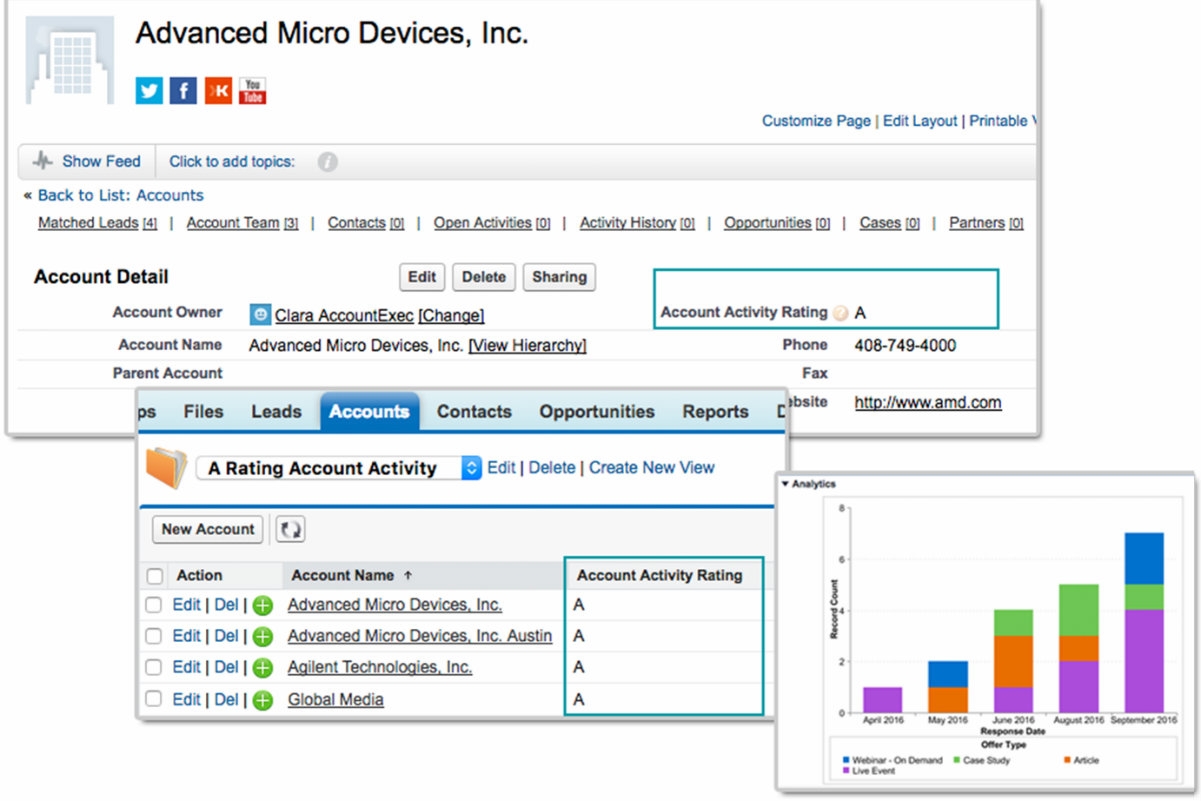Check the box for Advanced Micro Devices, Inc. row
The width and height of the screenshot is (1201, 801).
[153, 605]
